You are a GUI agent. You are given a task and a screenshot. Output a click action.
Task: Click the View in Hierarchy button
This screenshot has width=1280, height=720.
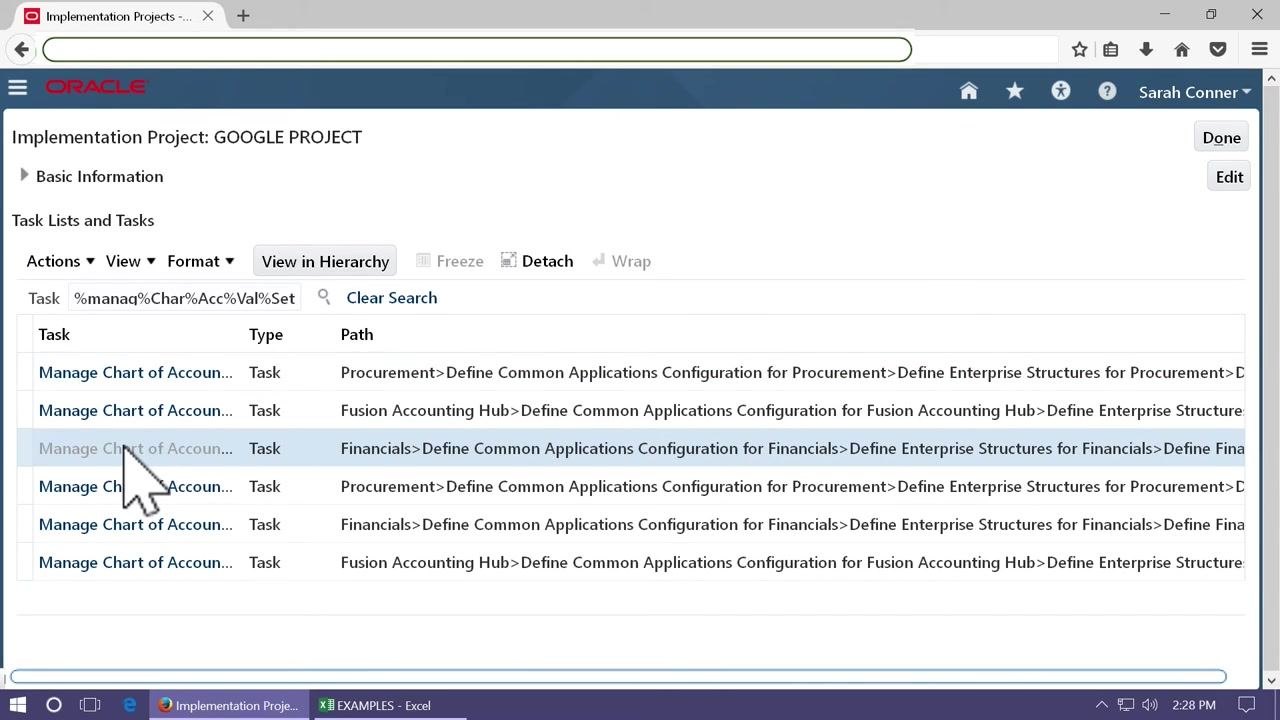point(325,261)
